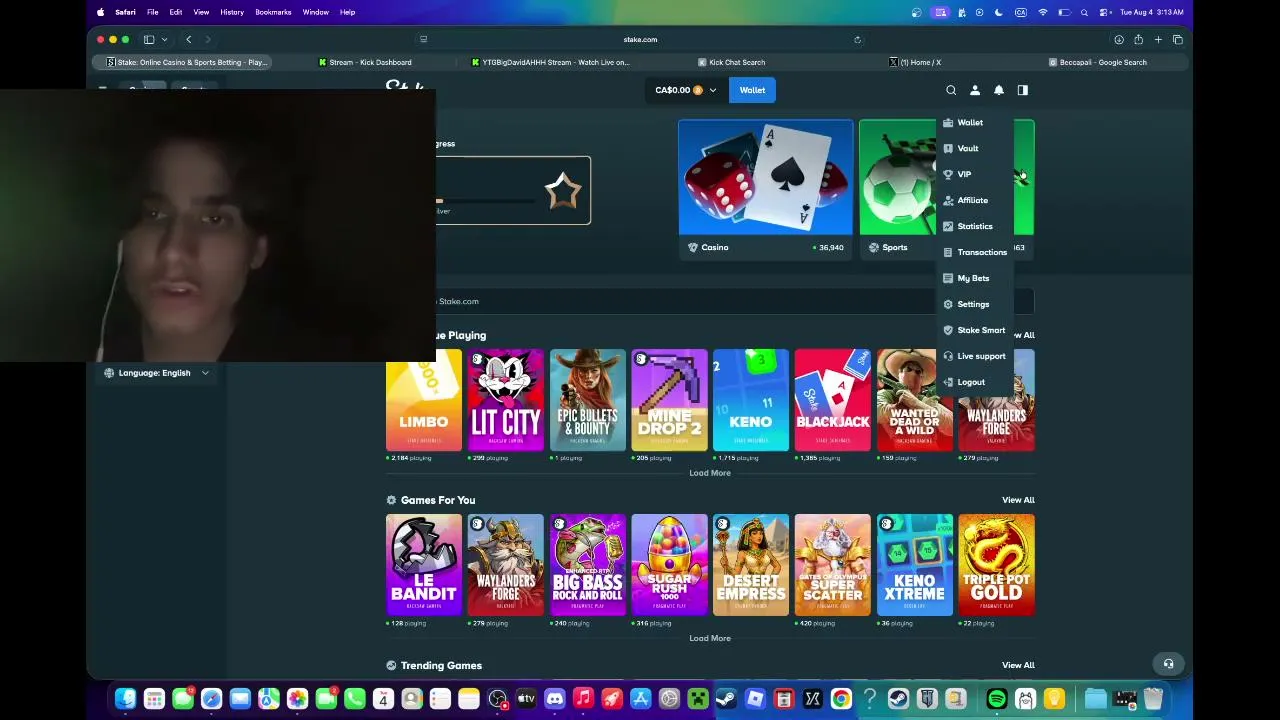The height and width of the screenshot is (720, 1280).
Task: Open Finder from the Dock
Action: pos(125,699)
